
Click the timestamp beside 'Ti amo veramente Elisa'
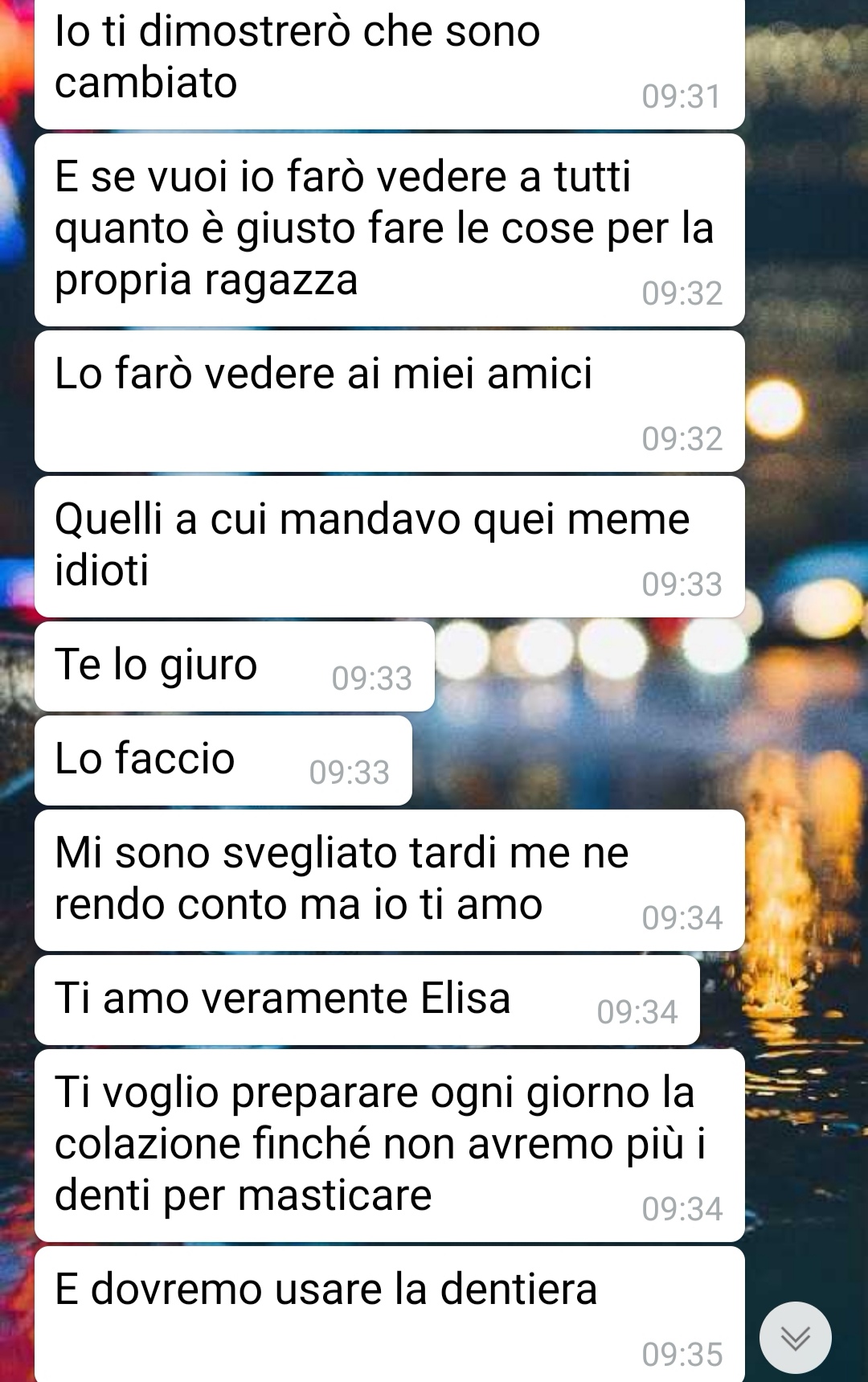[637, 1012]
